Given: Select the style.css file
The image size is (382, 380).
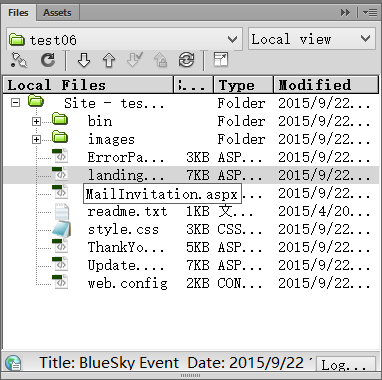Looking at the screenshot, I should 123,229.
